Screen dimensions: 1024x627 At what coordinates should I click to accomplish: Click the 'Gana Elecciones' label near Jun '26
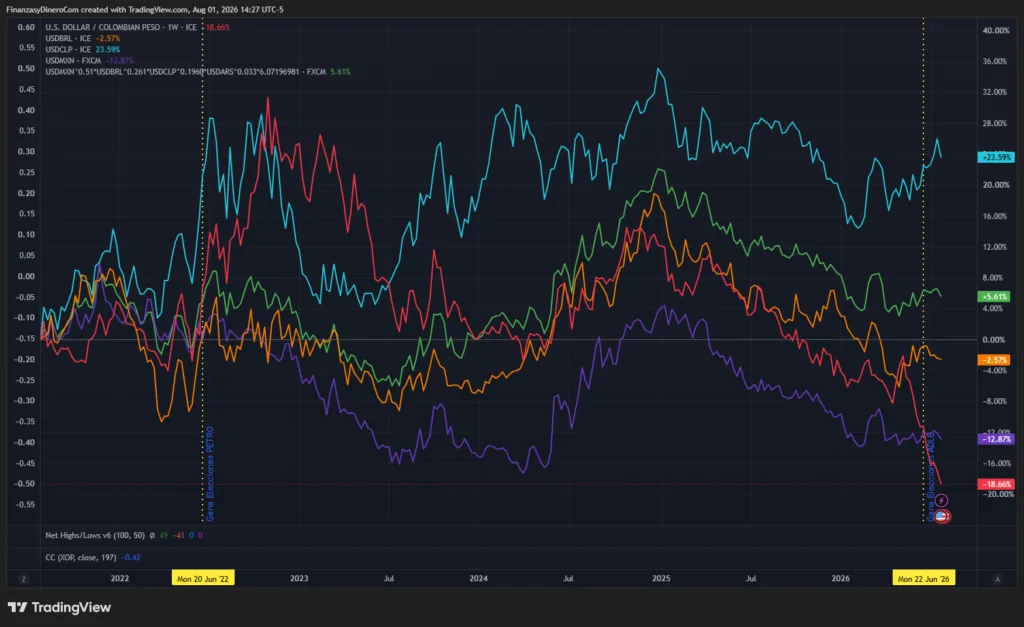(x=931, y=477)
